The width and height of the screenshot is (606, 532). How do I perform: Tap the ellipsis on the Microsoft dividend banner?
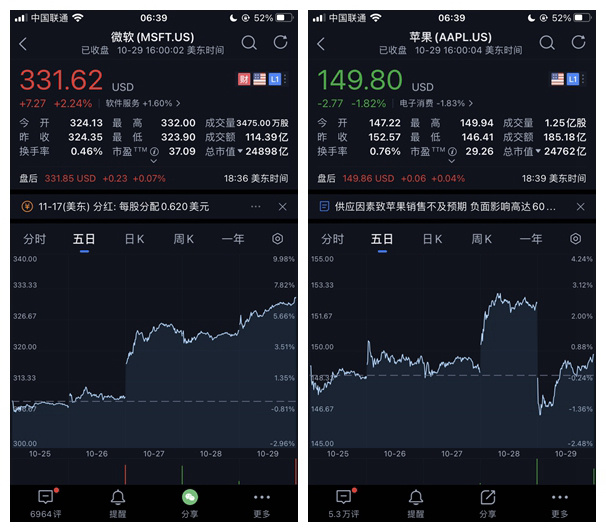[256, 206]
